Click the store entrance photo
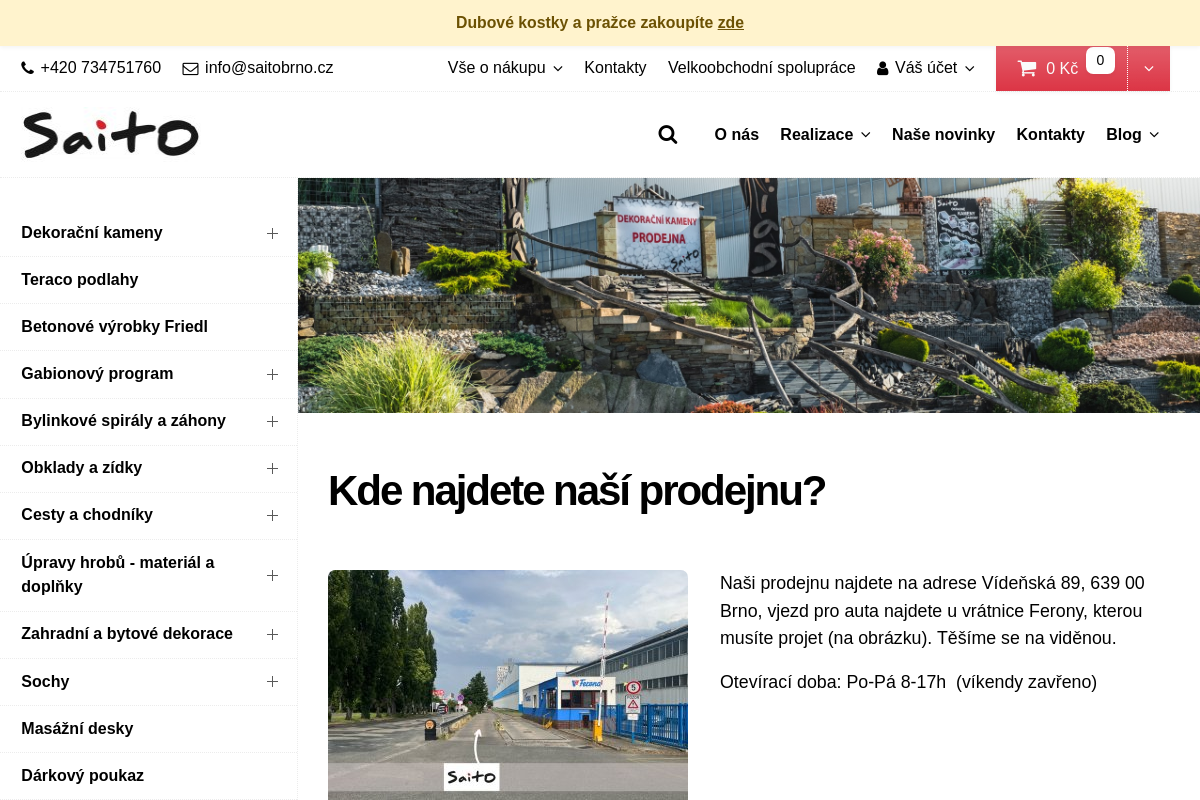The height and width of the screenshot is (800, 1200). [x=508, y=684]
